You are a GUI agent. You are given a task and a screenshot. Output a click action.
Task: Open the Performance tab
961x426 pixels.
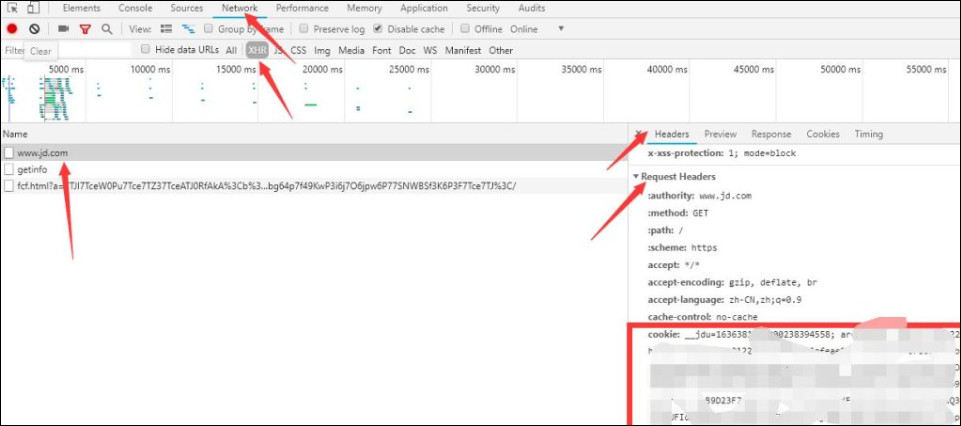pyautogui.click(x=302, y=9)
